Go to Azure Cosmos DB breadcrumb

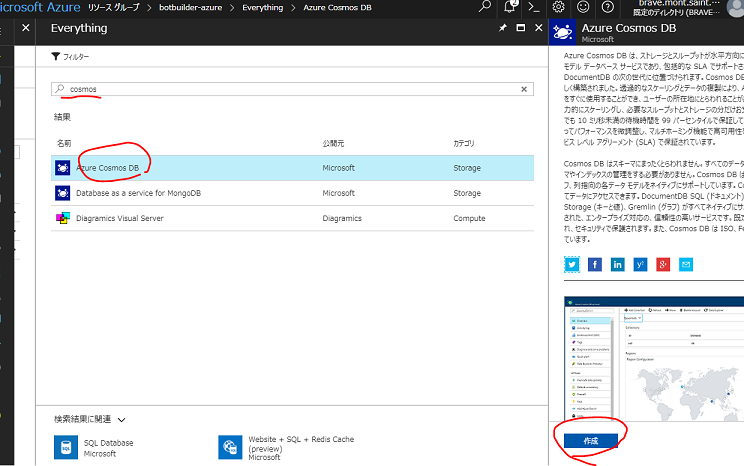(x=337, y=8)
